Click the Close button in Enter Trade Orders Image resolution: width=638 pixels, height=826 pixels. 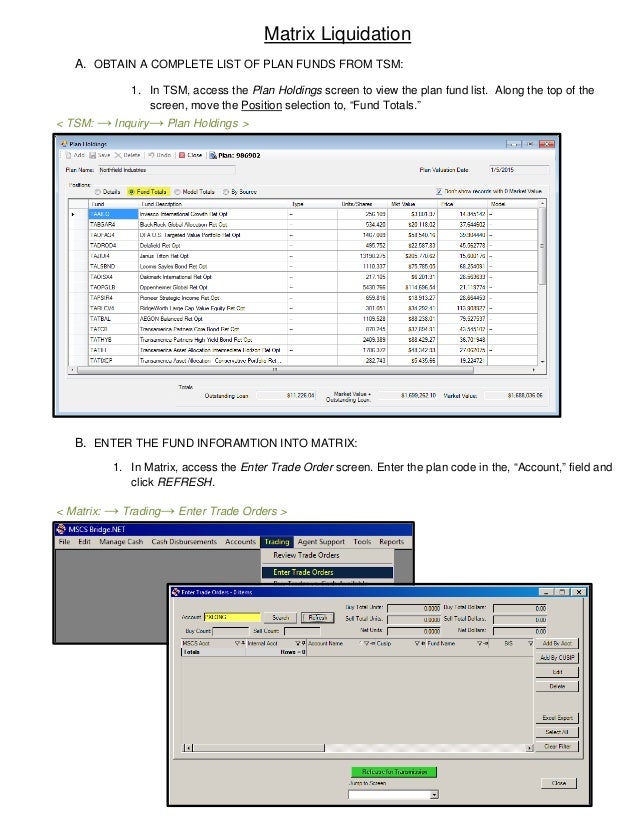tap(558, 783)
